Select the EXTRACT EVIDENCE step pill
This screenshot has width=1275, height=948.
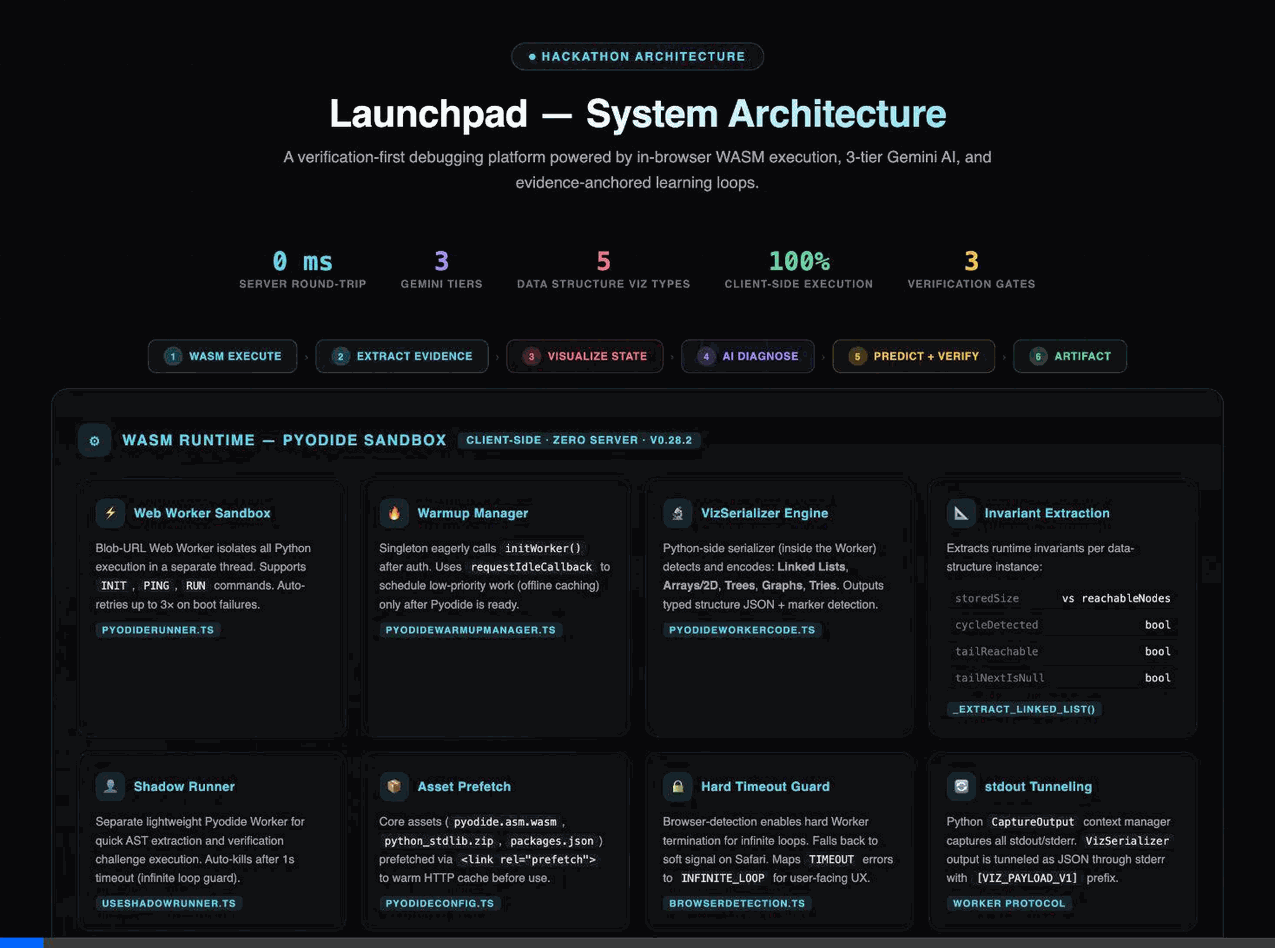(x=402, y=356)
